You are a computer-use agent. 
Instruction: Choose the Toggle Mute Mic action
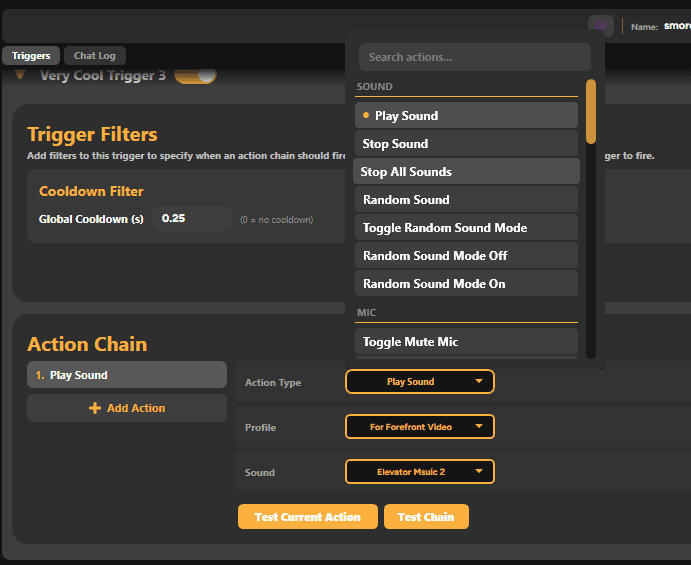click(x=466, y=342)
